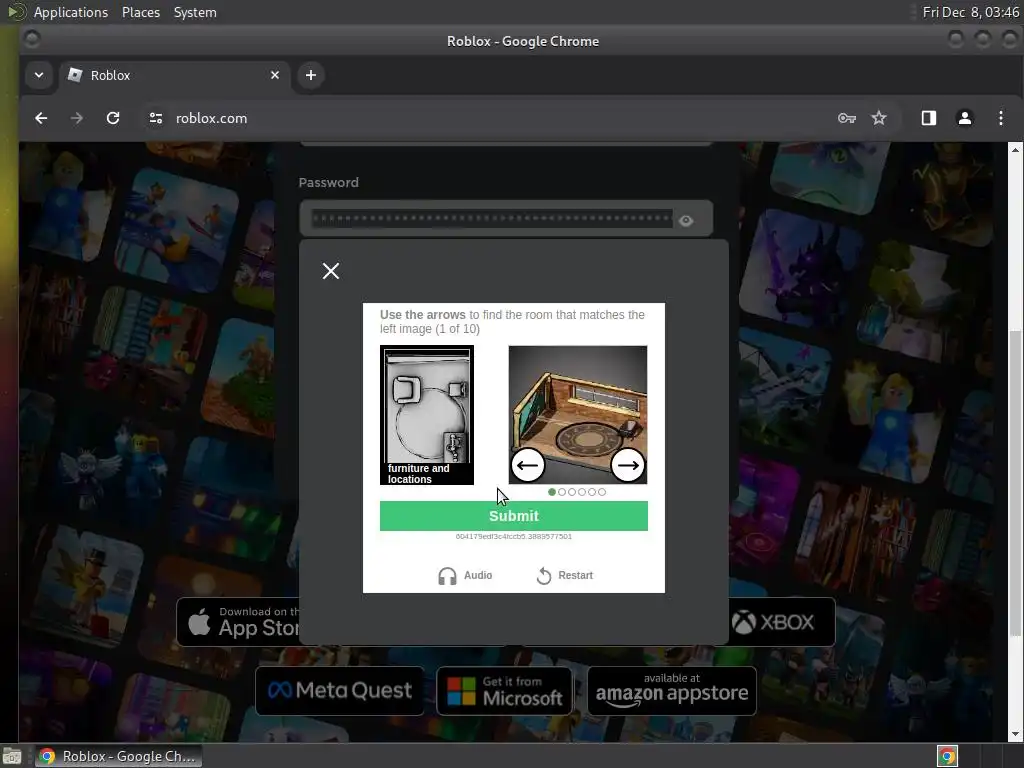The width and height of the screenshot is (1024, 768).
Task: Toggle password visibility eye icon
Action: point(686,221)
